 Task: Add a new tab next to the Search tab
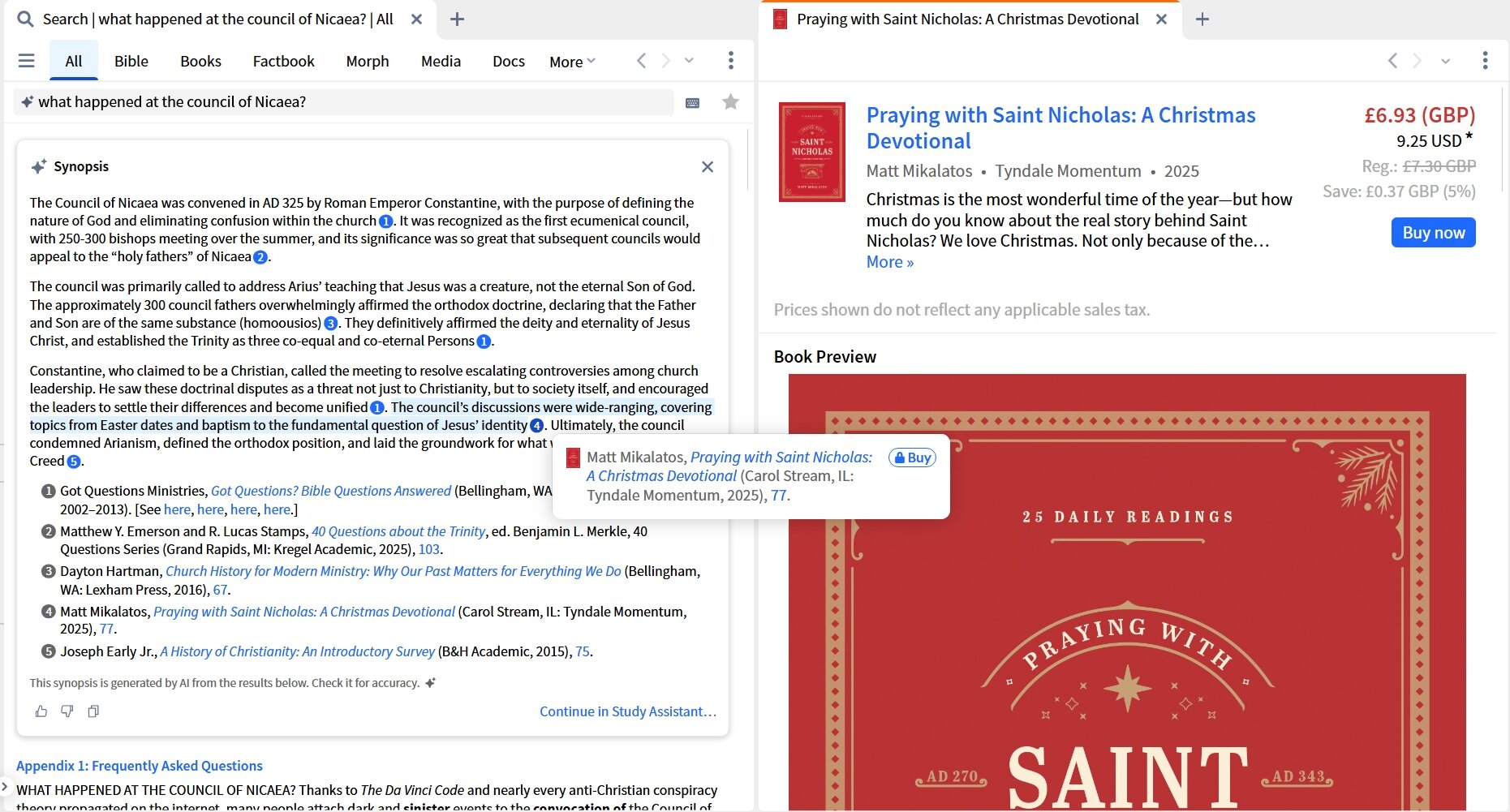pyautogui.click(x=457, y=19)
